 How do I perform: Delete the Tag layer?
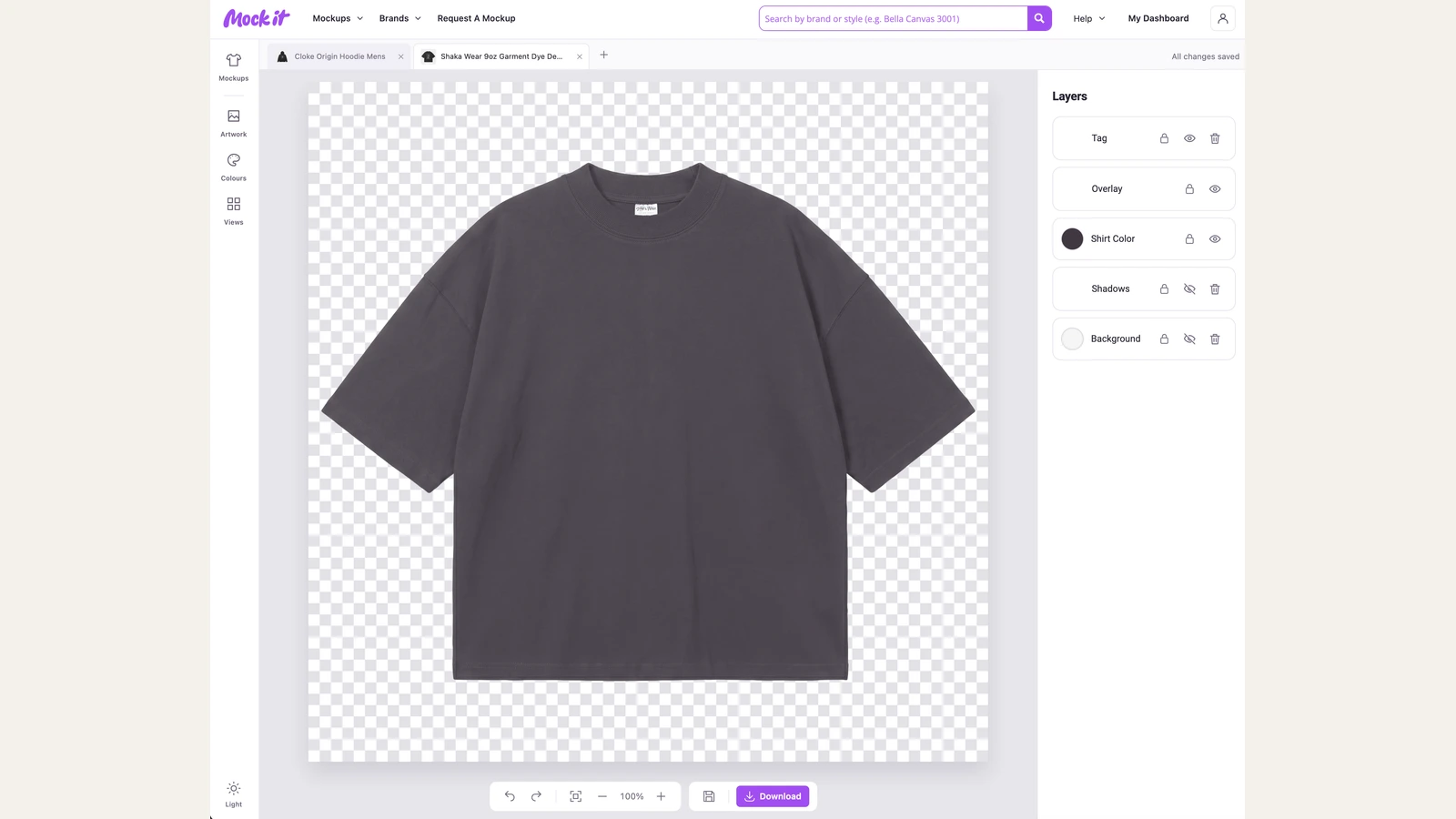1215,138
